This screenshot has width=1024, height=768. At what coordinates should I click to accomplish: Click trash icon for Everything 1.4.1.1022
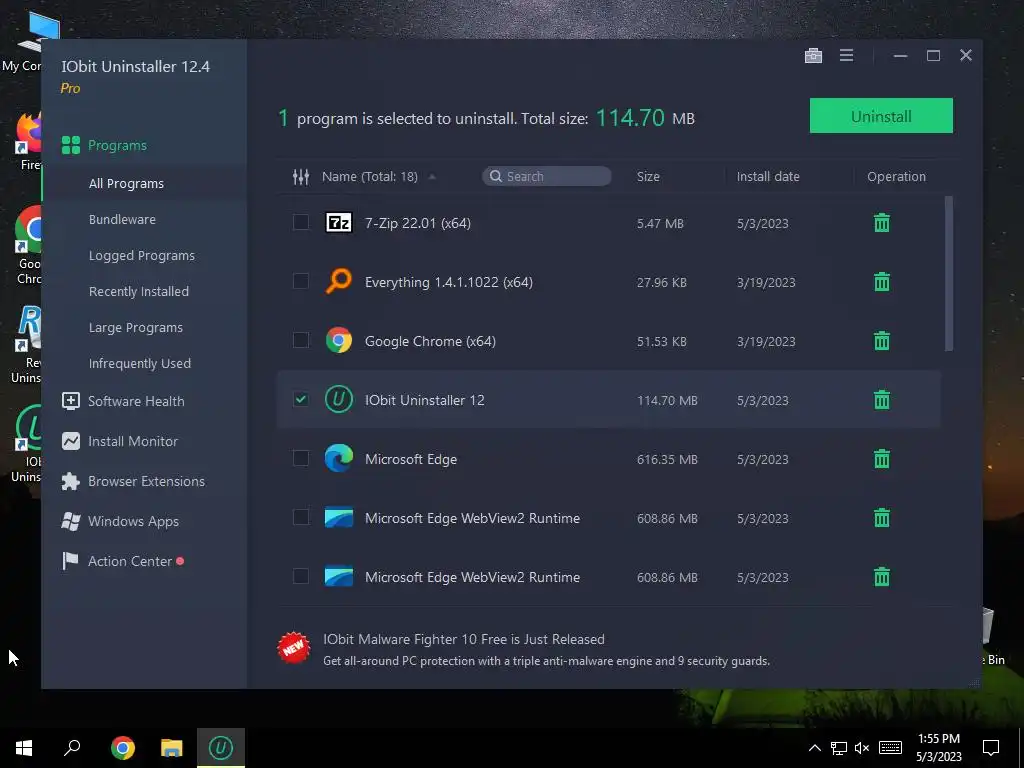tap(882, 281)
